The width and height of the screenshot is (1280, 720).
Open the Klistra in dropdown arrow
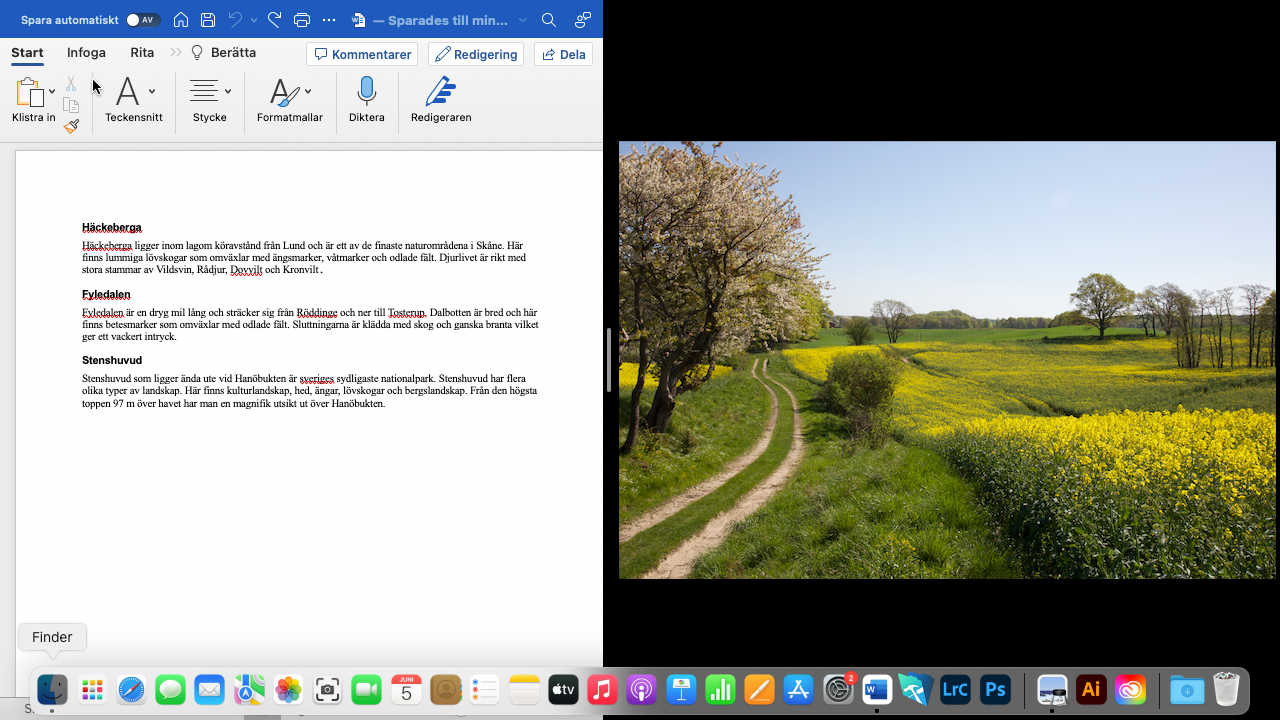52,92
